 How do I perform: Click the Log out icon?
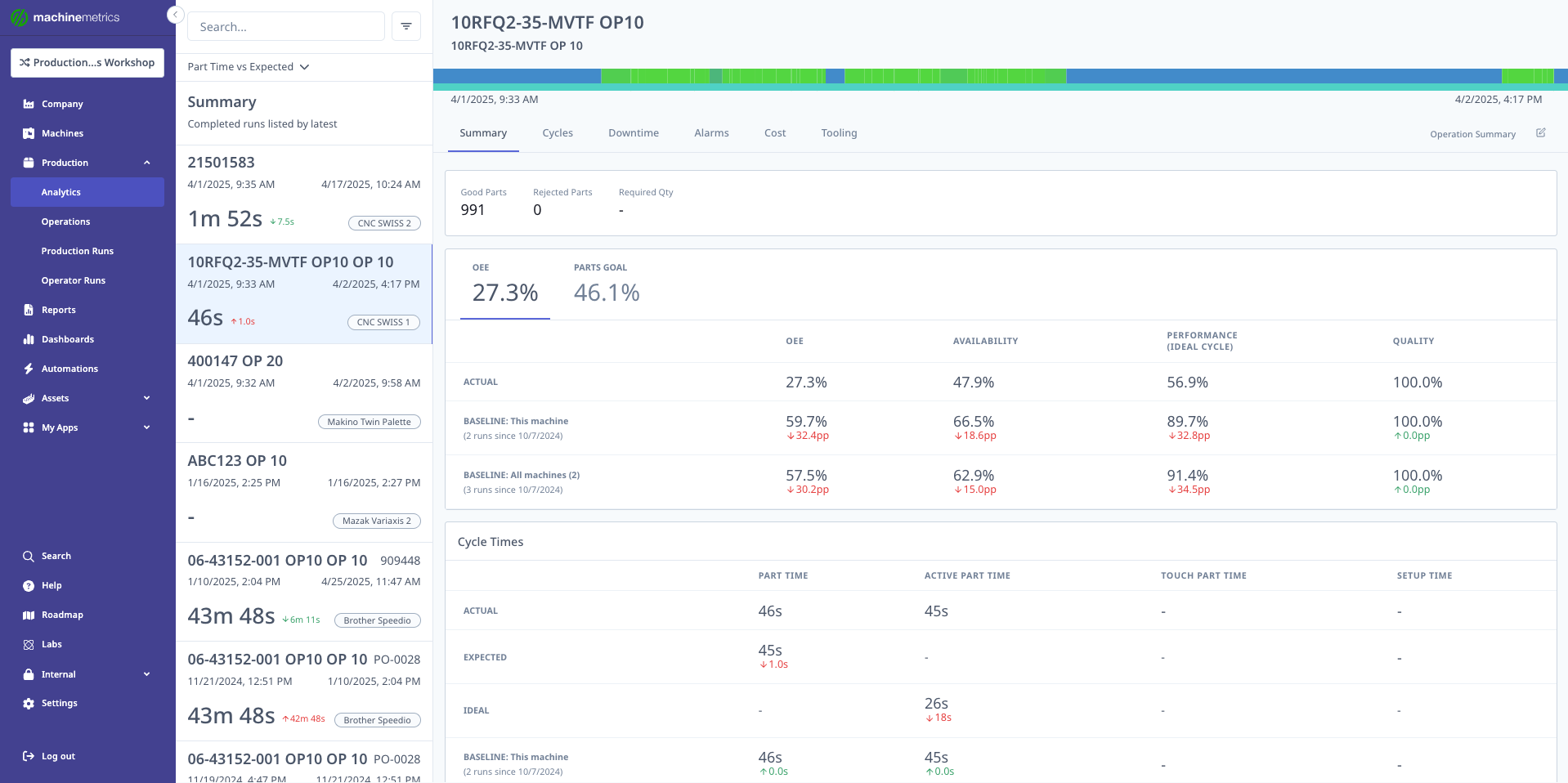pyautogui.click(x=29, y=756)
